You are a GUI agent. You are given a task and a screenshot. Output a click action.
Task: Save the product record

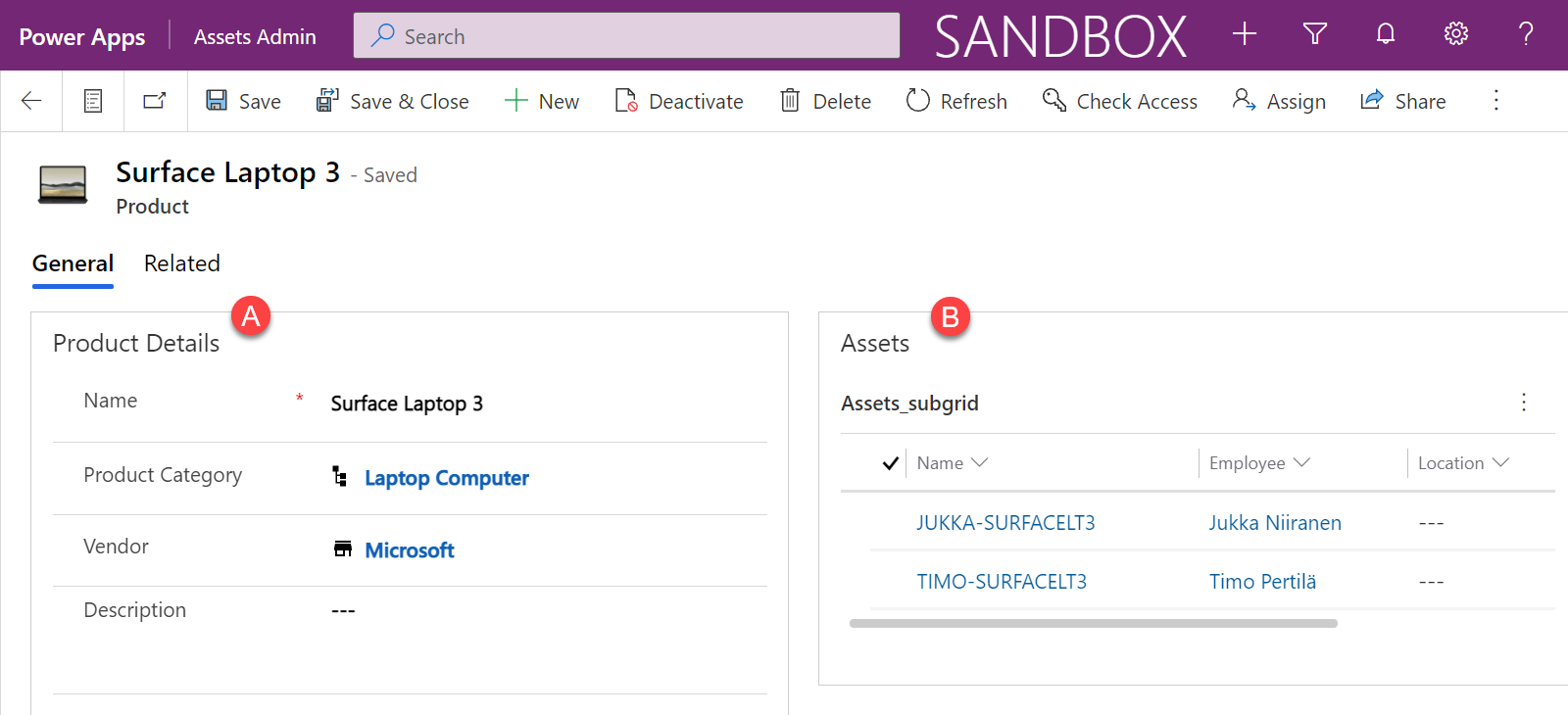243,101
